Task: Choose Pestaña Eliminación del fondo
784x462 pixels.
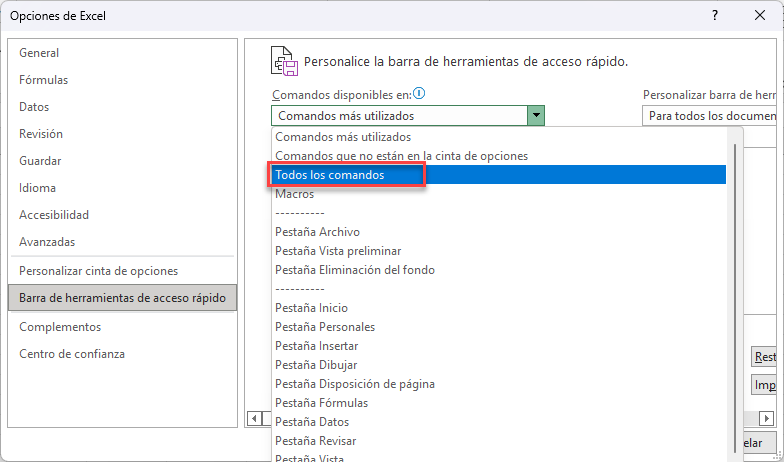Action: click(x=500, y=270)
